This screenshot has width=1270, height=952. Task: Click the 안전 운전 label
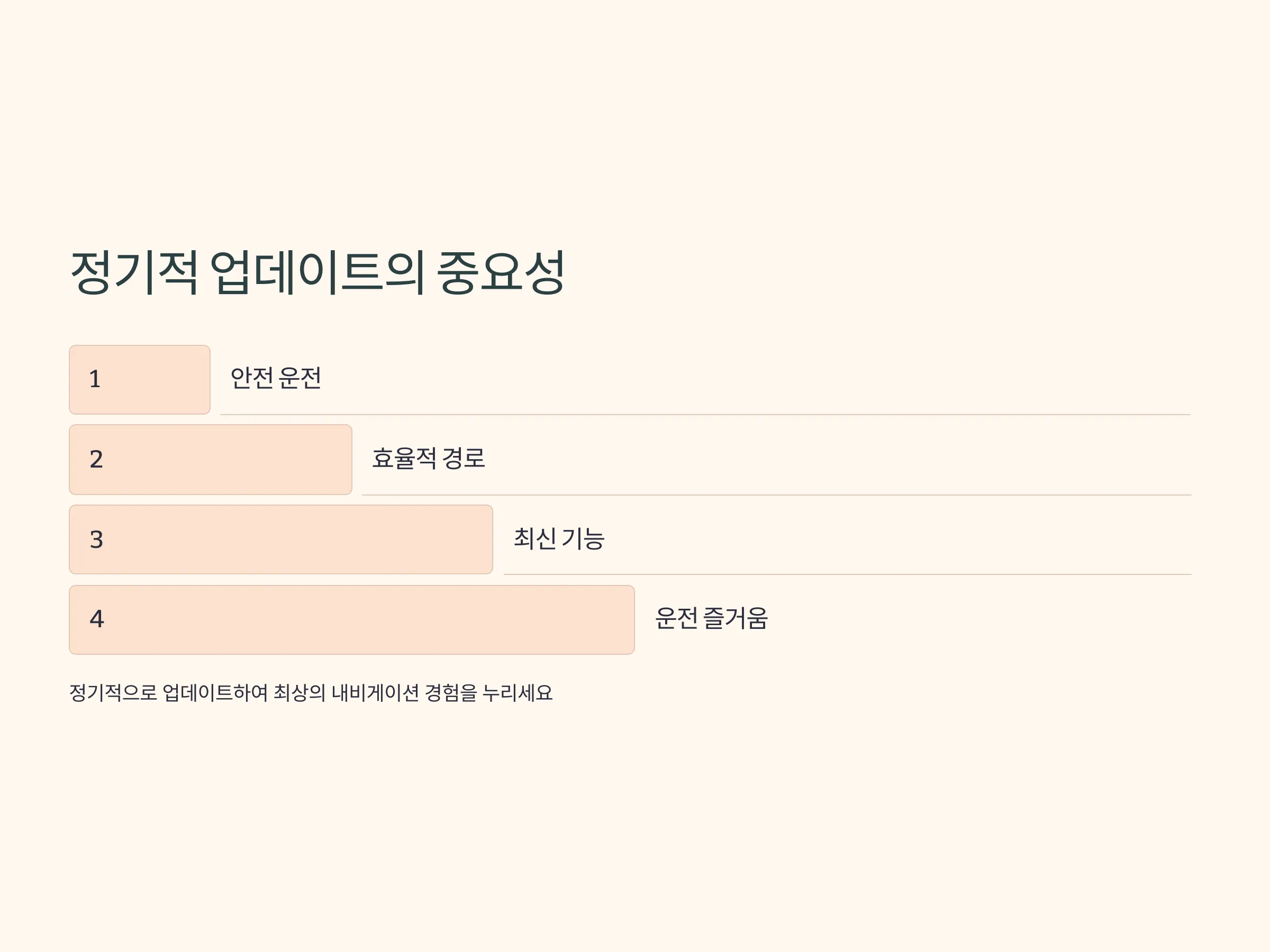pyautogui.click(x=276, y=378)
